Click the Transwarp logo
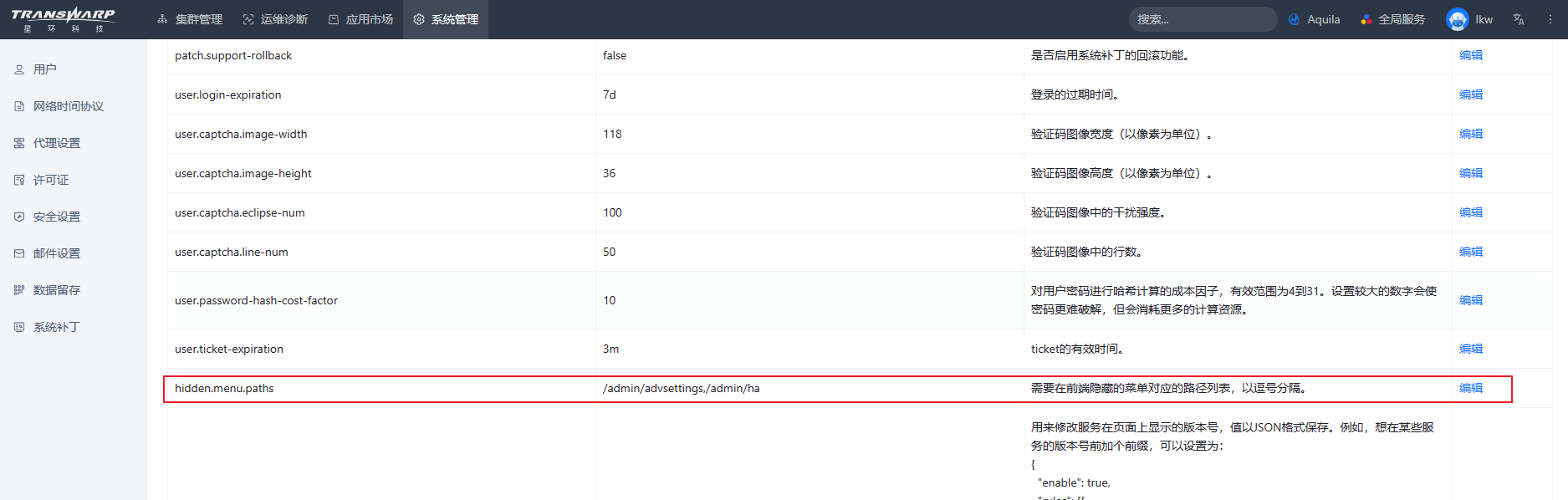Image resolution: width=1568 pixels, height=500 pixels. point(63,19)
